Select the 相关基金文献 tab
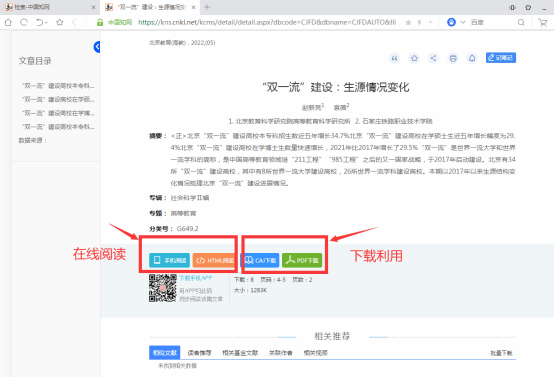Image resolution: width=554 pixels, height=378 pixels. (x=240, y=353)
